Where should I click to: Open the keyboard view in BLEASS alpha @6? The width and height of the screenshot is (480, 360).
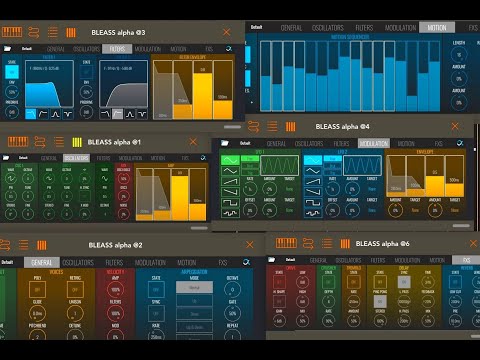pos(286,243)
